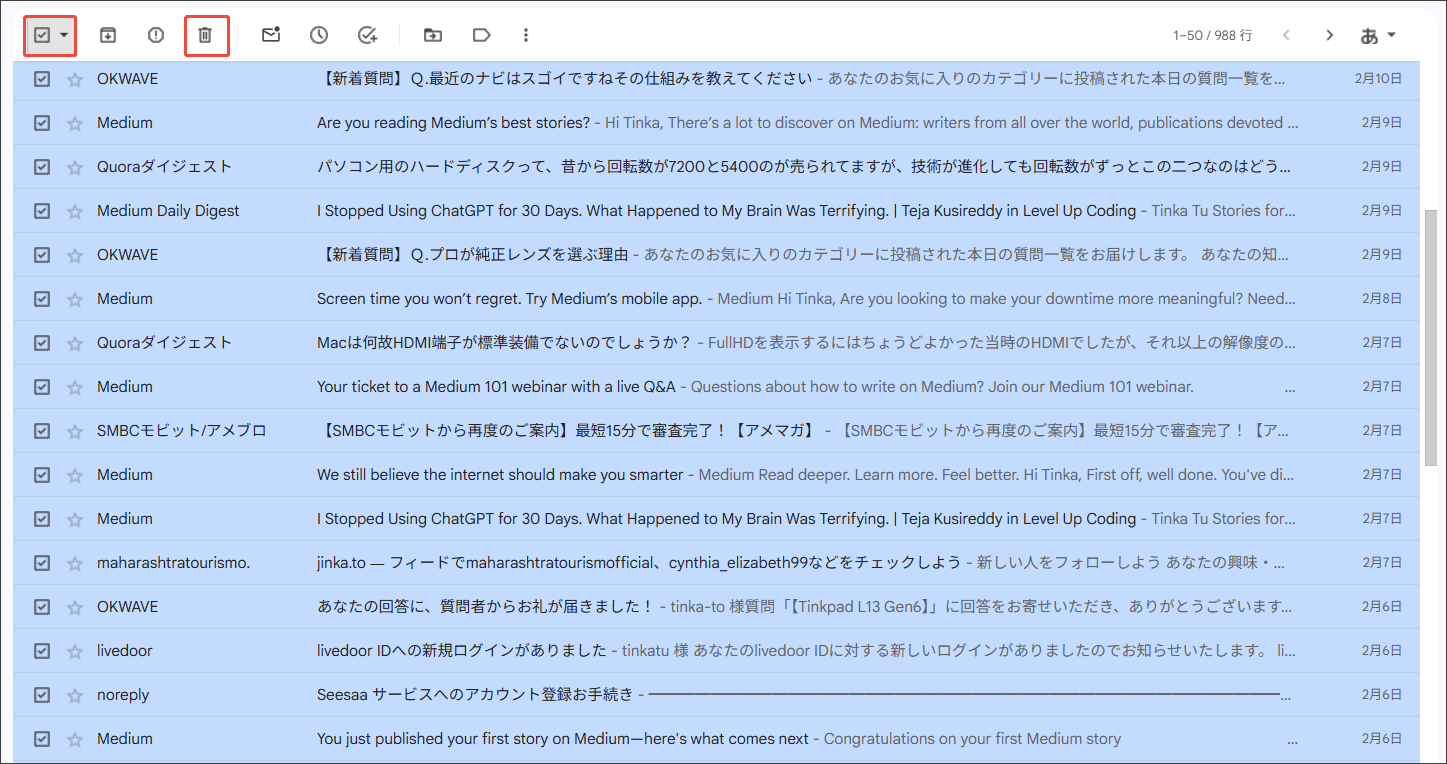Star the Quoraダイジェスト email about hard disks
The height and width of the screenshot is (764, 1447).
(75, 166)
